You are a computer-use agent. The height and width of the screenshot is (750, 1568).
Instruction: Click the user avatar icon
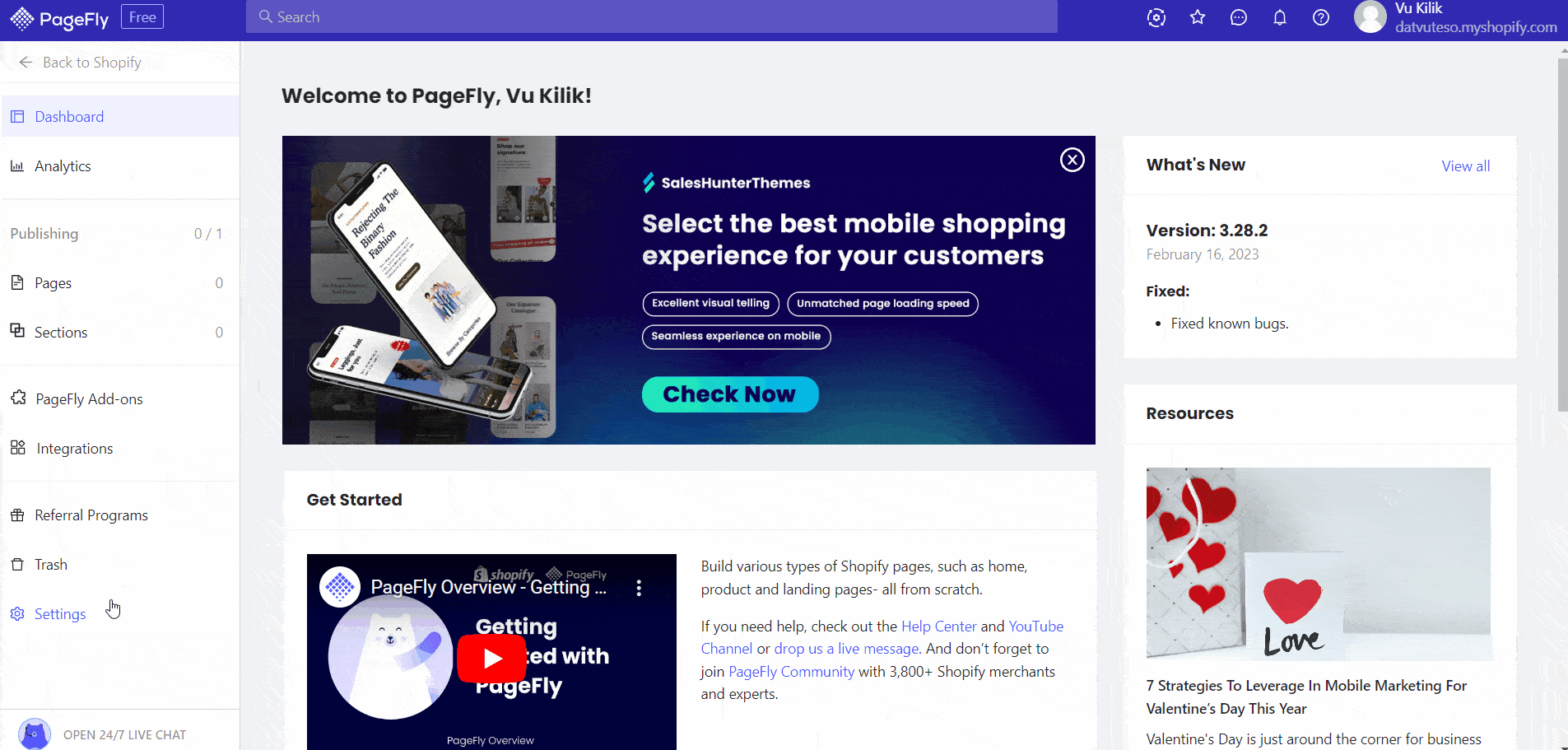coord(1370,16)
